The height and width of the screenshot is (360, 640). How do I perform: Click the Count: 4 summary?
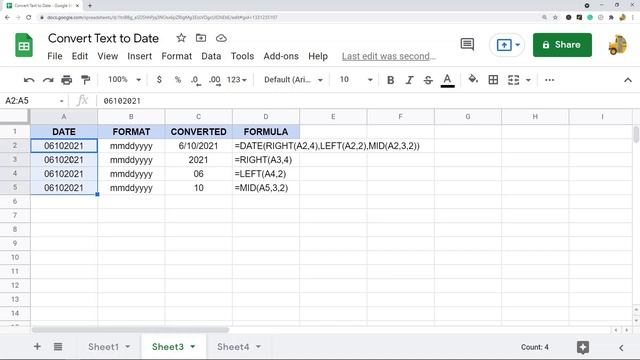534,347
